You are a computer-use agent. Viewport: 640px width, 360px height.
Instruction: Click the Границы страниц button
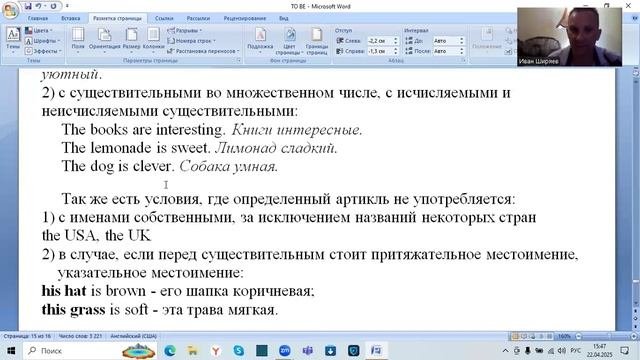pos(317,41)
